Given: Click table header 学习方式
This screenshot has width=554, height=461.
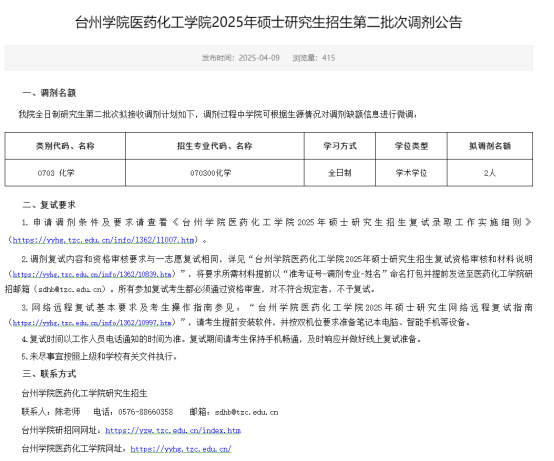Looking at the screenshot, I should [340, 146].
